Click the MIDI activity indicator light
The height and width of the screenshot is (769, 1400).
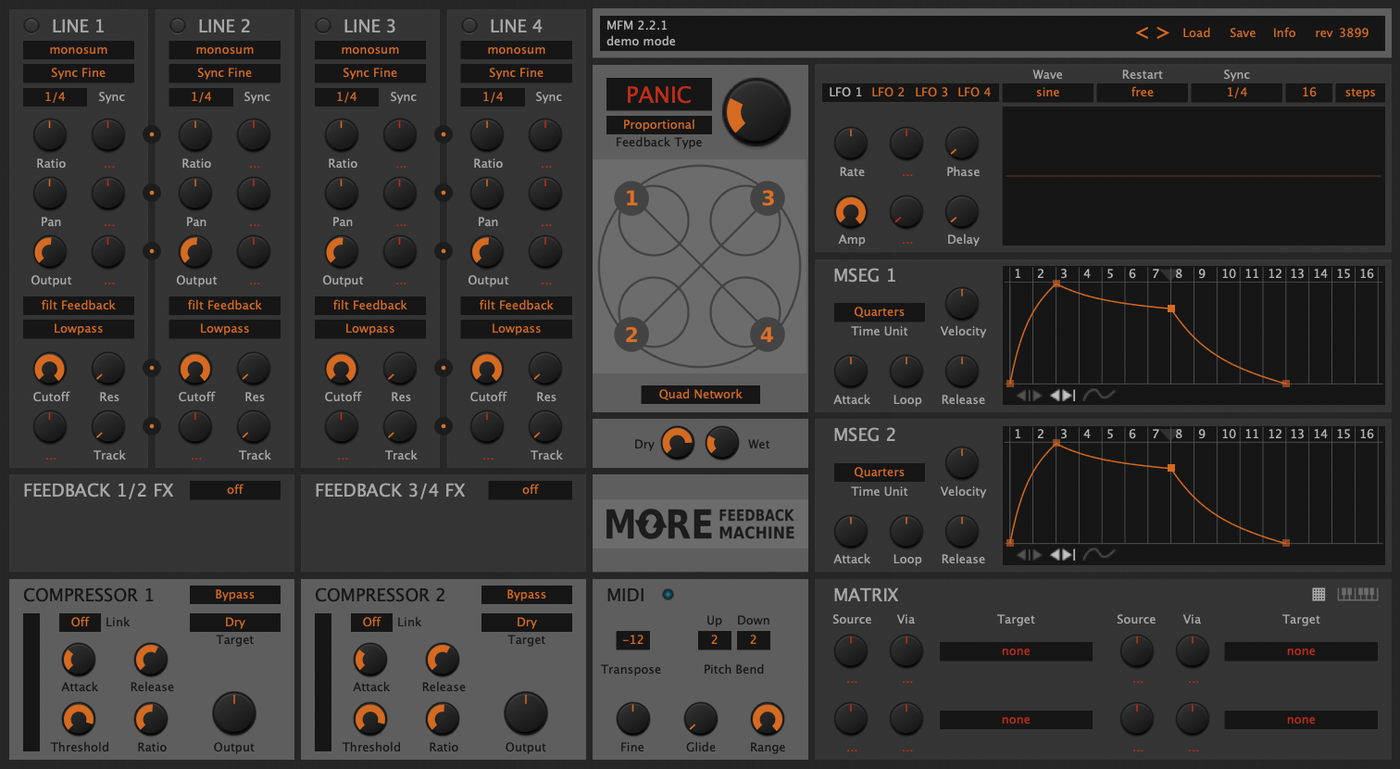click(x=668, y=595)
